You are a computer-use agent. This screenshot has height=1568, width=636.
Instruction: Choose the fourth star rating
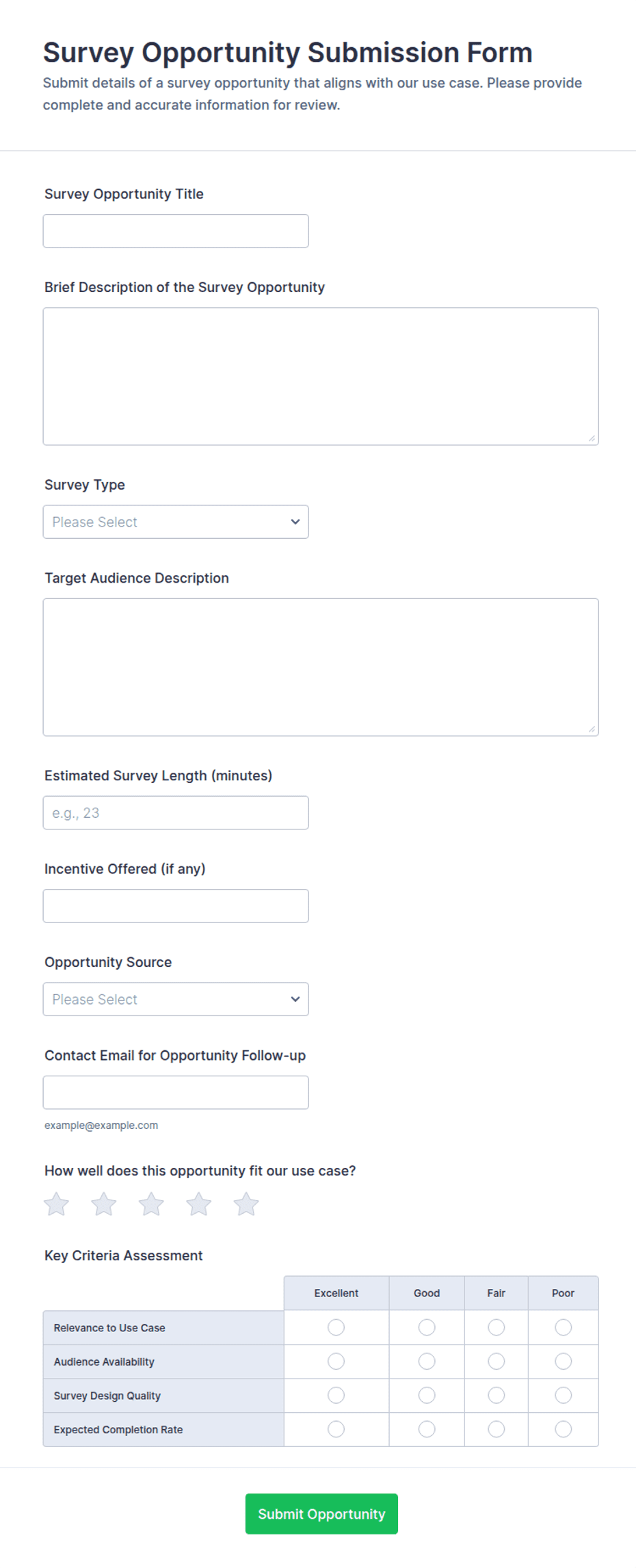point(199,1204)
